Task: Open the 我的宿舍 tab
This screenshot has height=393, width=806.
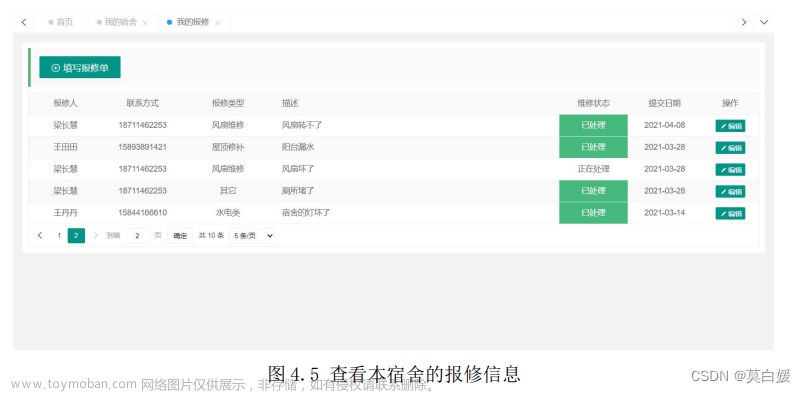Action: click(x=120, y=23)
